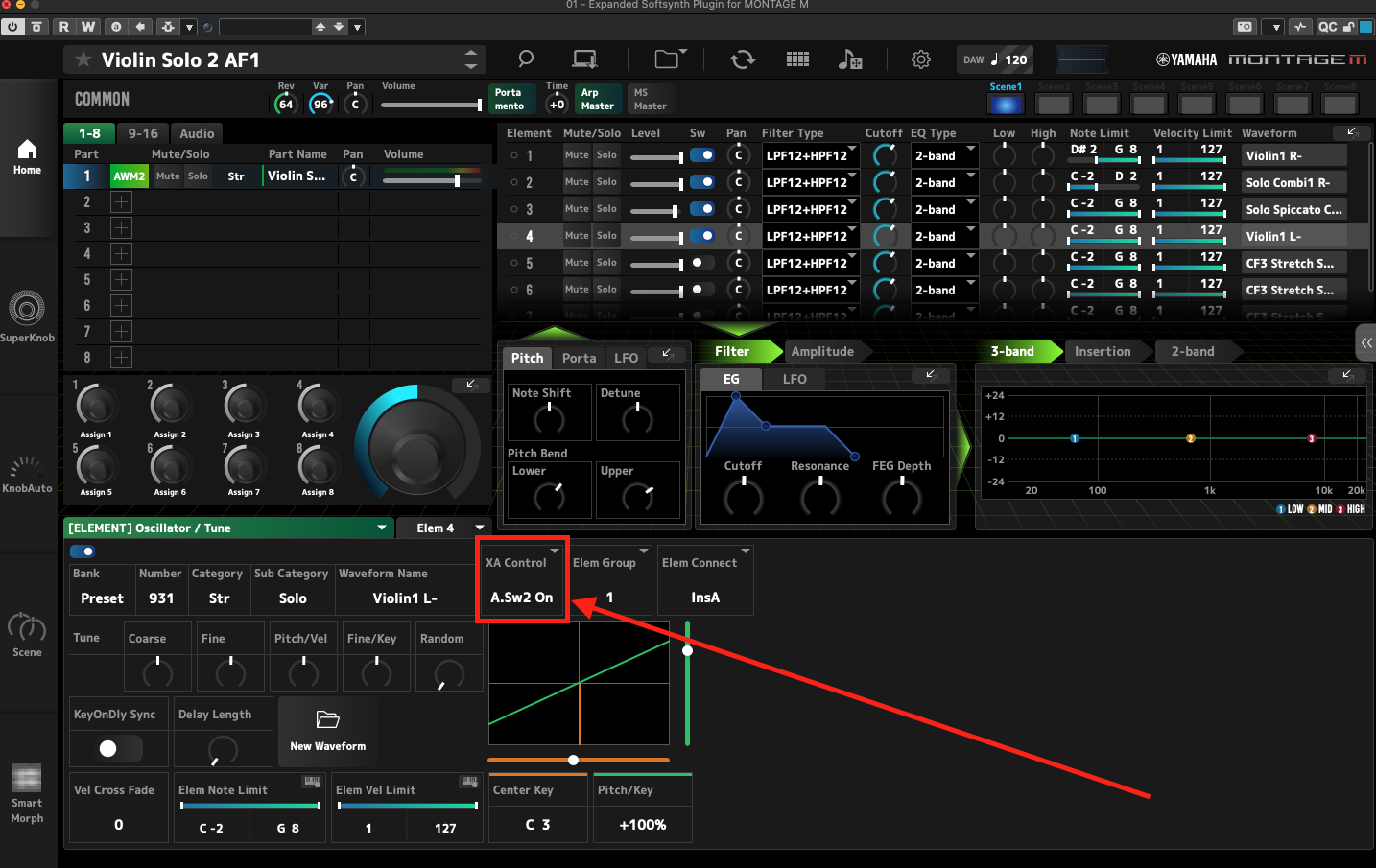This screenshot has width=1376, height=868.
Task: Mute element 2
Action: point(577,182)
